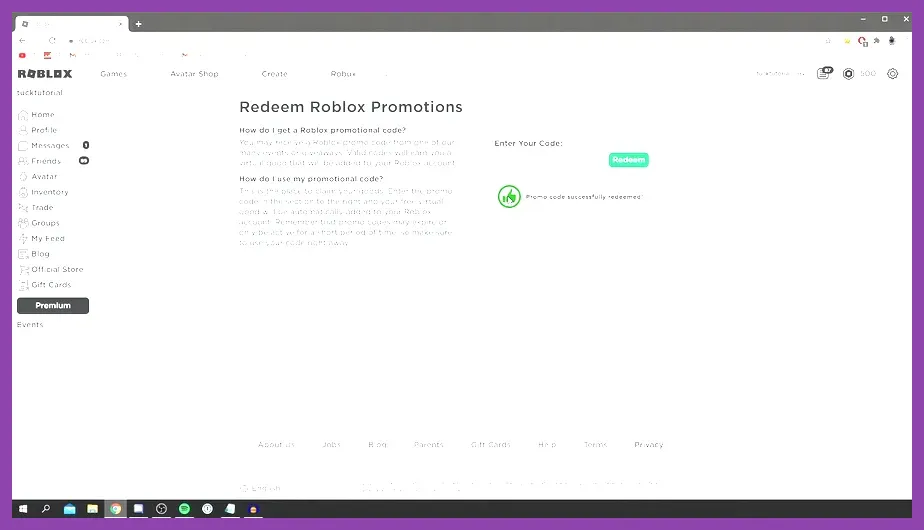Open the Robux menu item
This screenshot has height=530, width=924.
pyautogui.click(x=343, y=74)
